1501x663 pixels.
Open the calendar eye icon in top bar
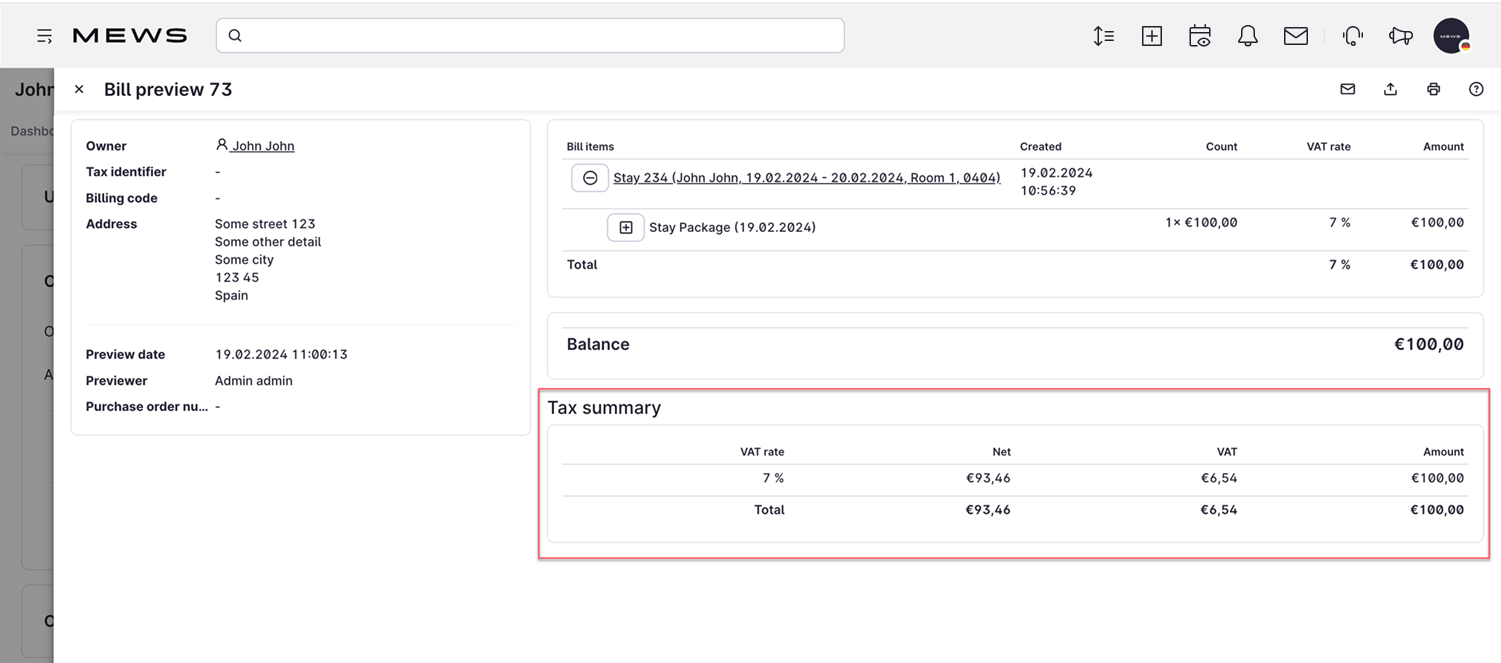1200,36
